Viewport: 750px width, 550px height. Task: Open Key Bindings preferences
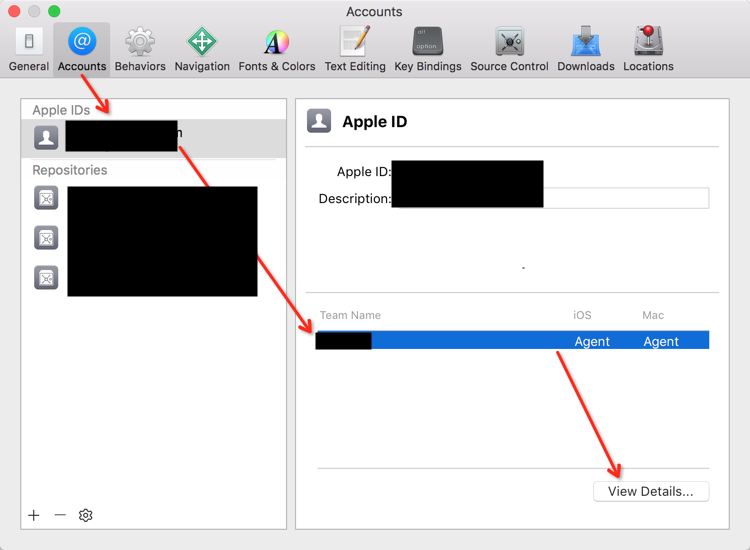428,49
